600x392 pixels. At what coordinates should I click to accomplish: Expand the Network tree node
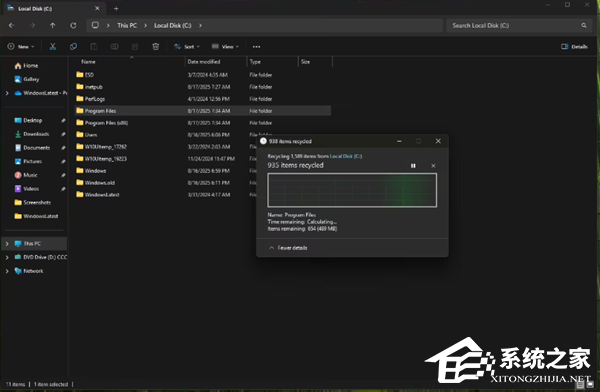(7, 271)
